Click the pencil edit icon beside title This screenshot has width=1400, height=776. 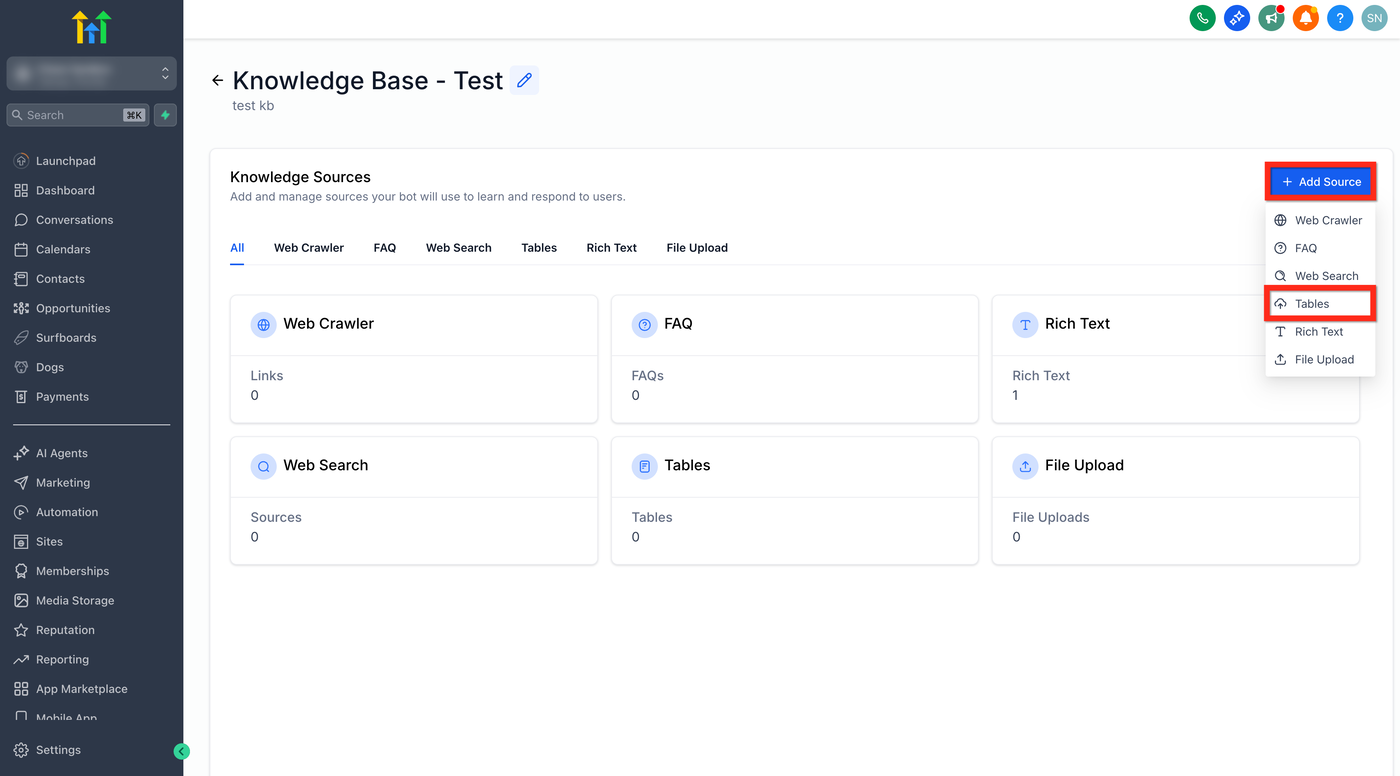point(524,80)
